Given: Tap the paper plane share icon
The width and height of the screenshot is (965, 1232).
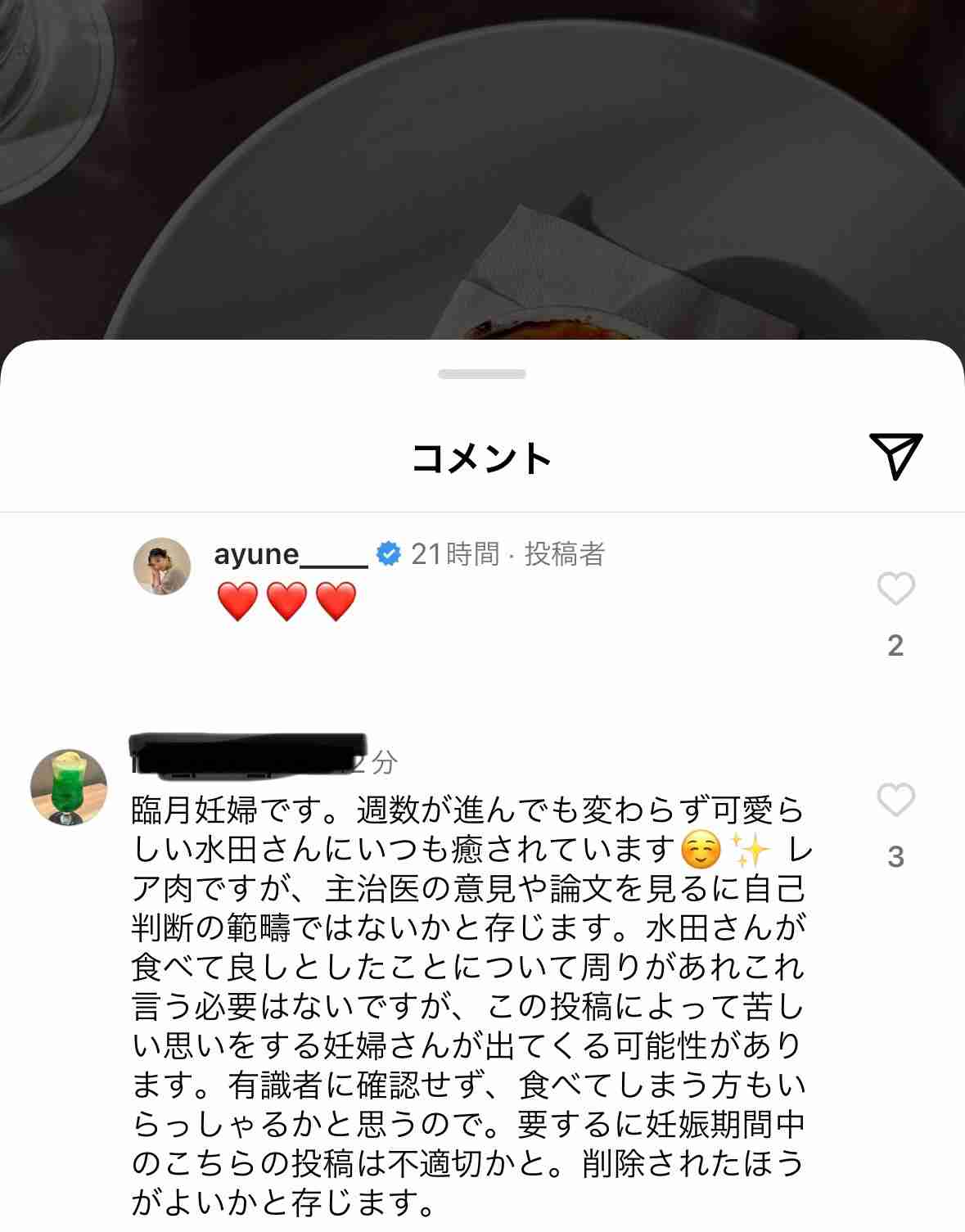Looking at the screenshot, I should click(x=895, y=455).
